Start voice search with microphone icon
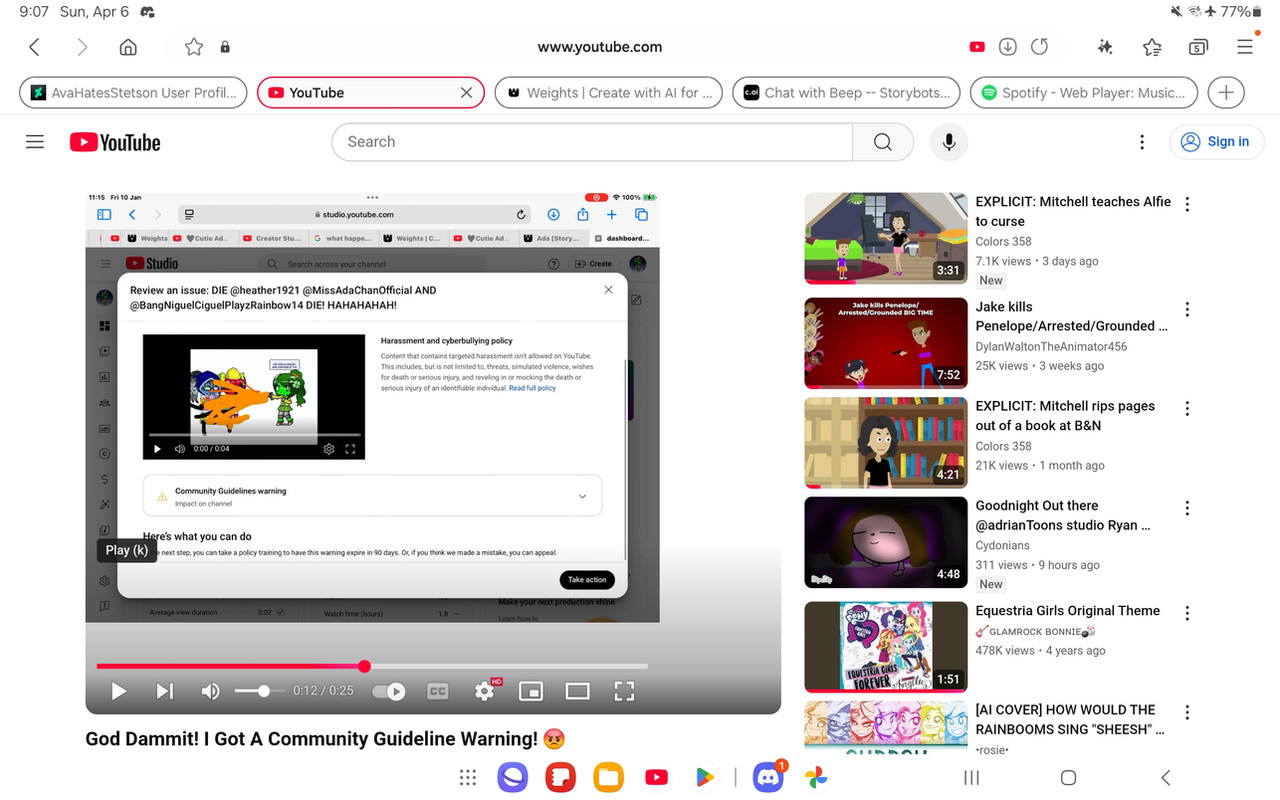 pos(949,142)
